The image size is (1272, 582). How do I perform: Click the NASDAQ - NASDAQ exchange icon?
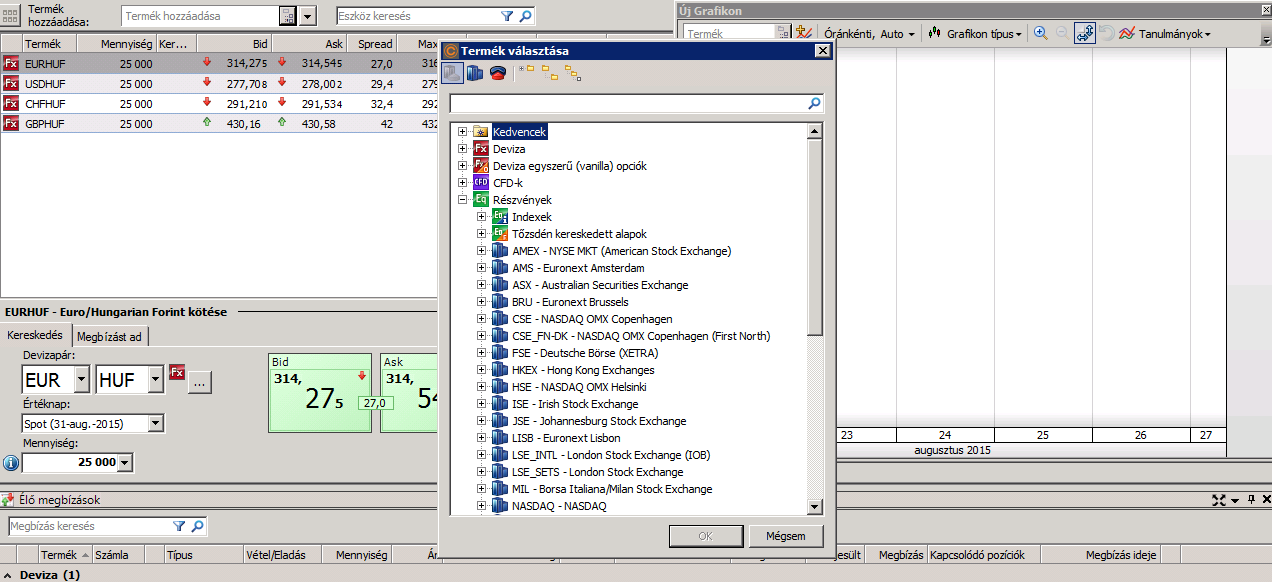pyautogui.click(x=500, y=506)
